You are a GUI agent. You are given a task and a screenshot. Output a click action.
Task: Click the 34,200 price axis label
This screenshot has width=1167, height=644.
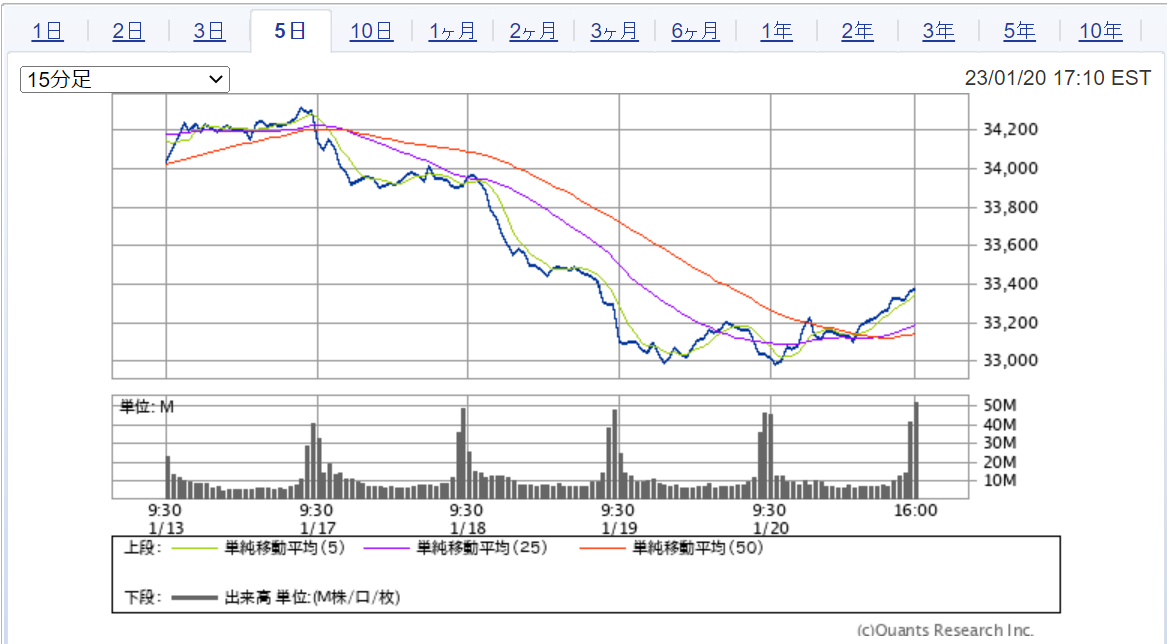pyautogui.click(x=1011, y=130)
